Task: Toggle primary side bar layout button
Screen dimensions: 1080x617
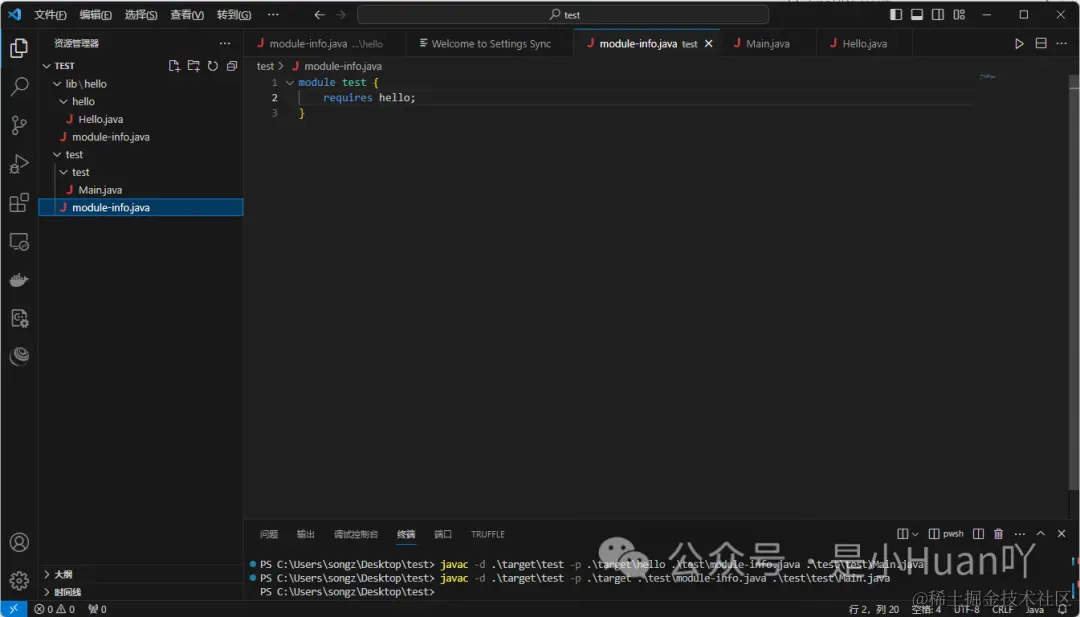Action: pos(896,14)
